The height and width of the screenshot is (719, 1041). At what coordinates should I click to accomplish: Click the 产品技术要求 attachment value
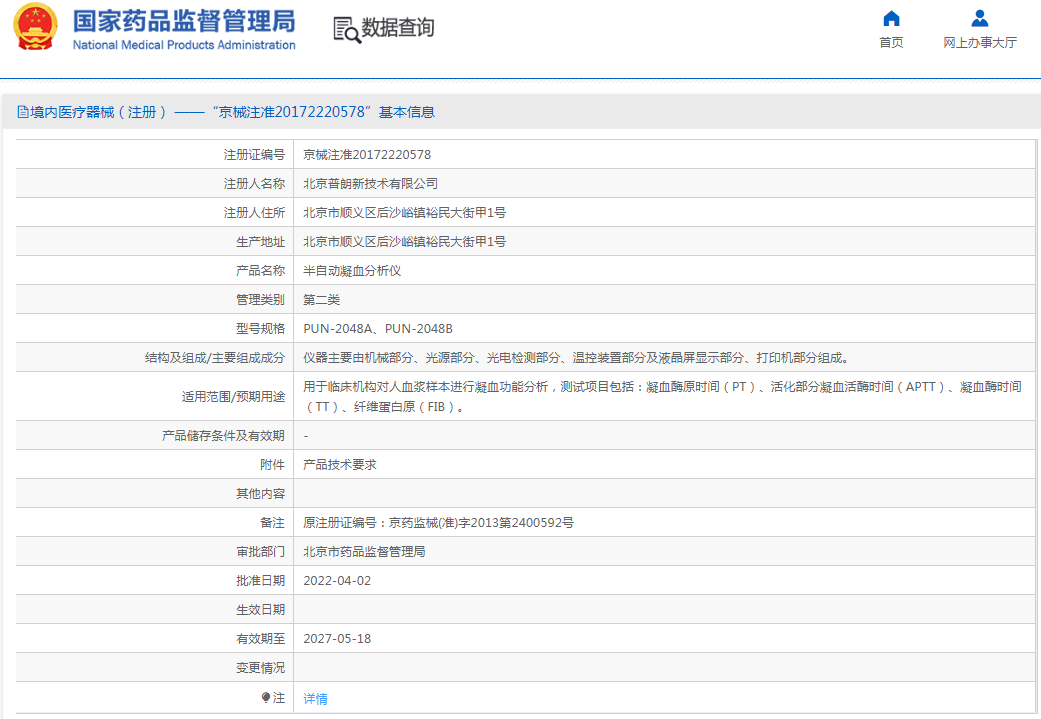click(340, 465)
